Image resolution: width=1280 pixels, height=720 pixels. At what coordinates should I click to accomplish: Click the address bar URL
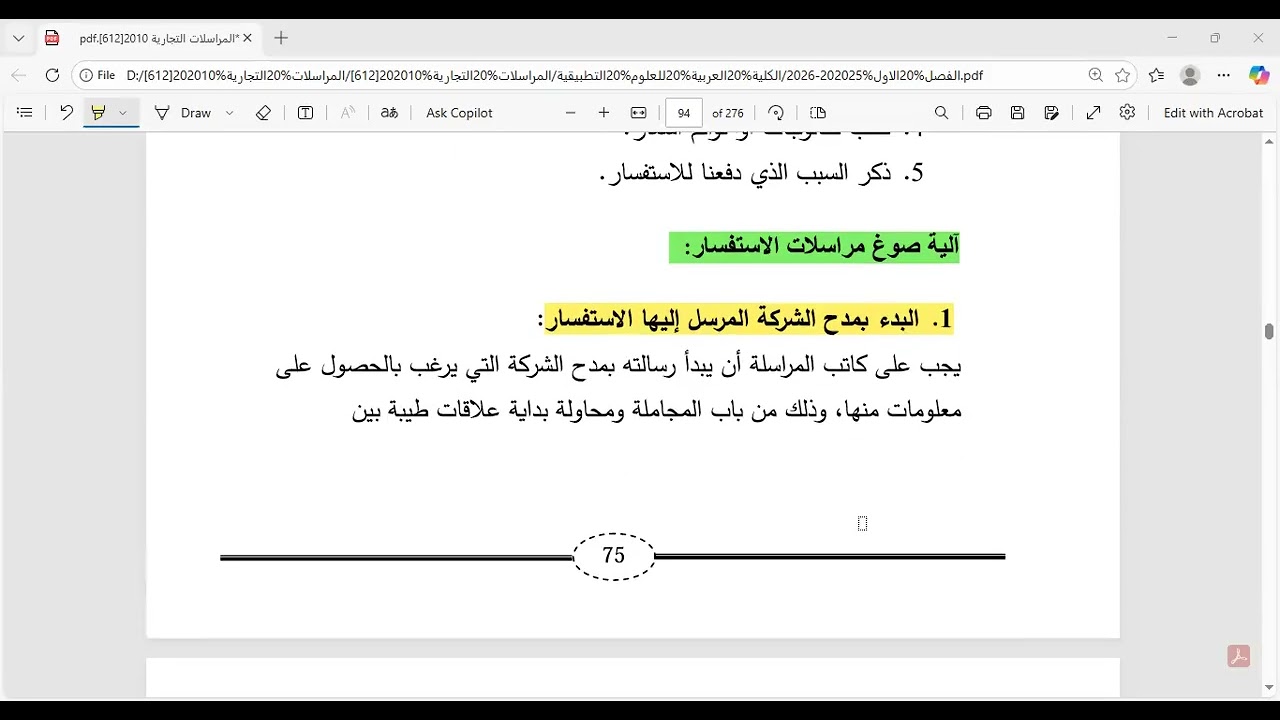[554, 75]
